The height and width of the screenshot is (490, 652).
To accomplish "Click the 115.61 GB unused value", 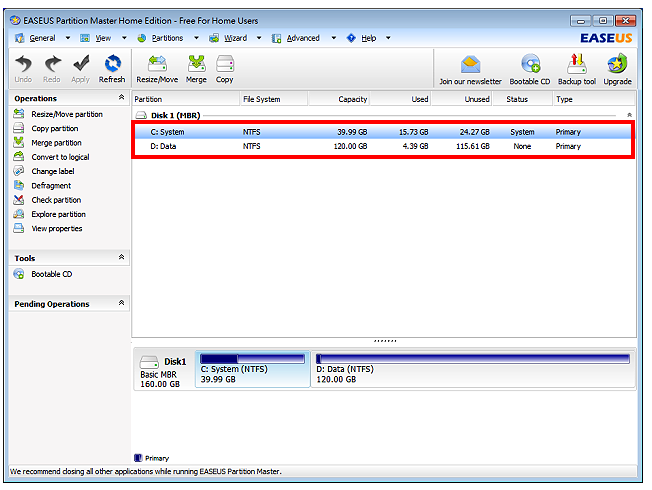I will click(473, 146).
